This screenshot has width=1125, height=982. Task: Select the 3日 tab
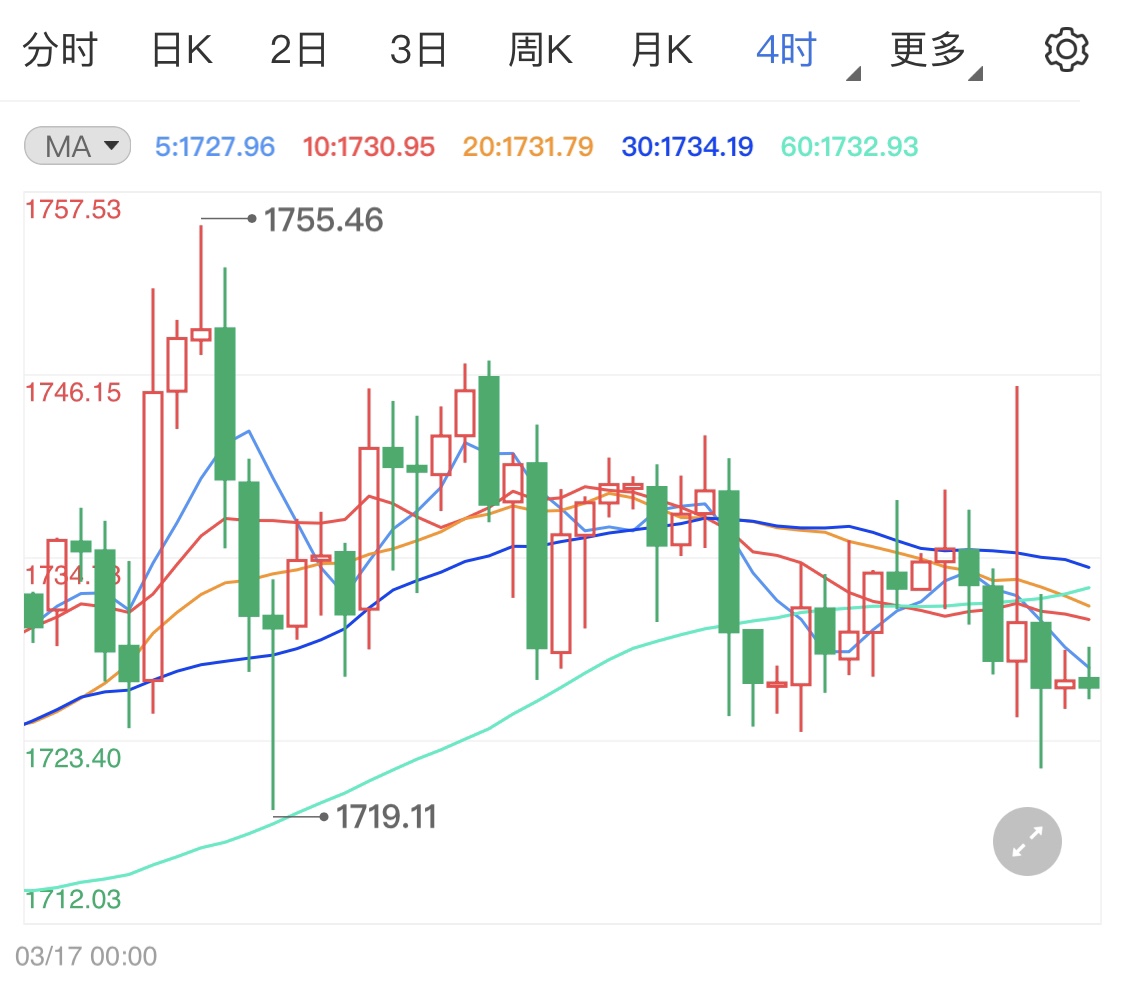point(418,50)
